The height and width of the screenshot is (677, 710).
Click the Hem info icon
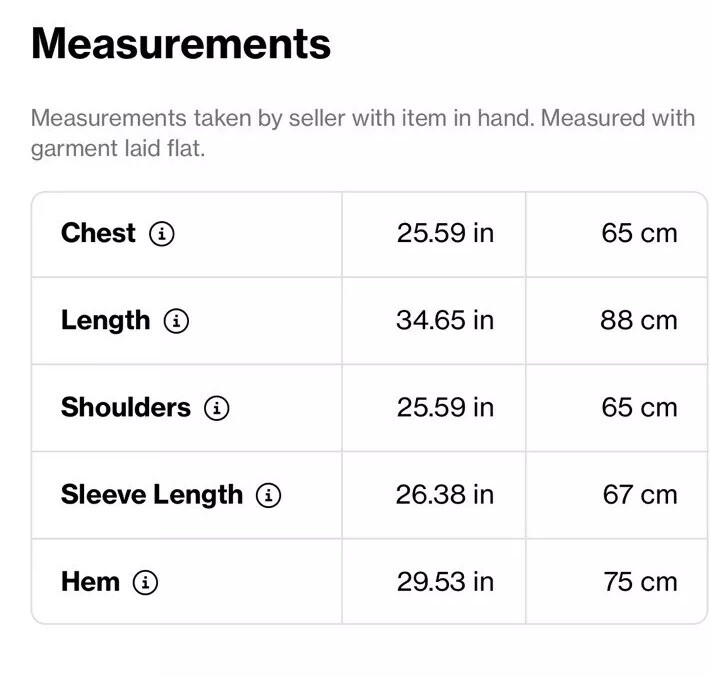coord(146,582)
